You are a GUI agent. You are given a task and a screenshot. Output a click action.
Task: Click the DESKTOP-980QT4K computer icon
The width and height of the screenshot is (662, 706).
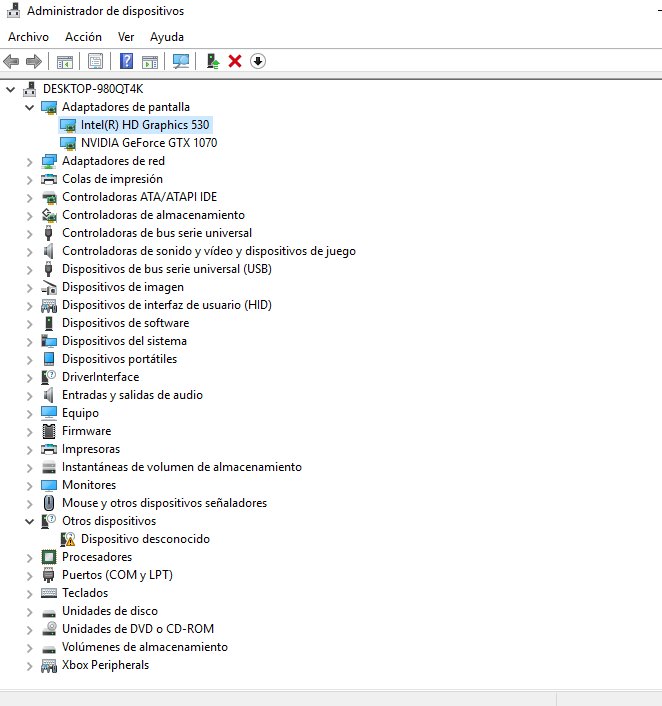click(x=30, y=89)
